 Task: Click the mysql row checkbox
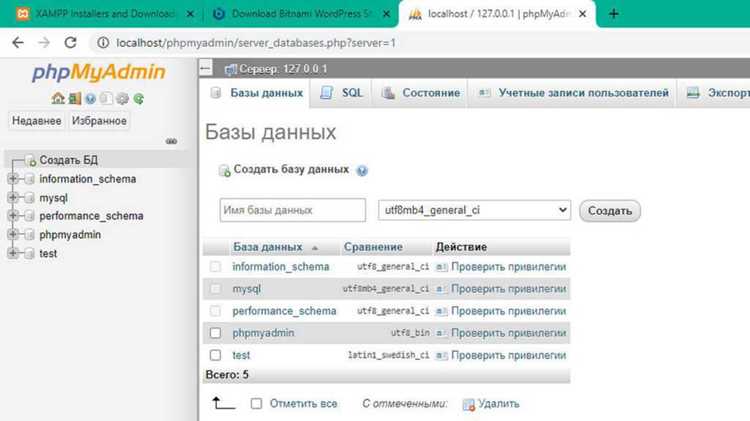[x=215, y=288]
